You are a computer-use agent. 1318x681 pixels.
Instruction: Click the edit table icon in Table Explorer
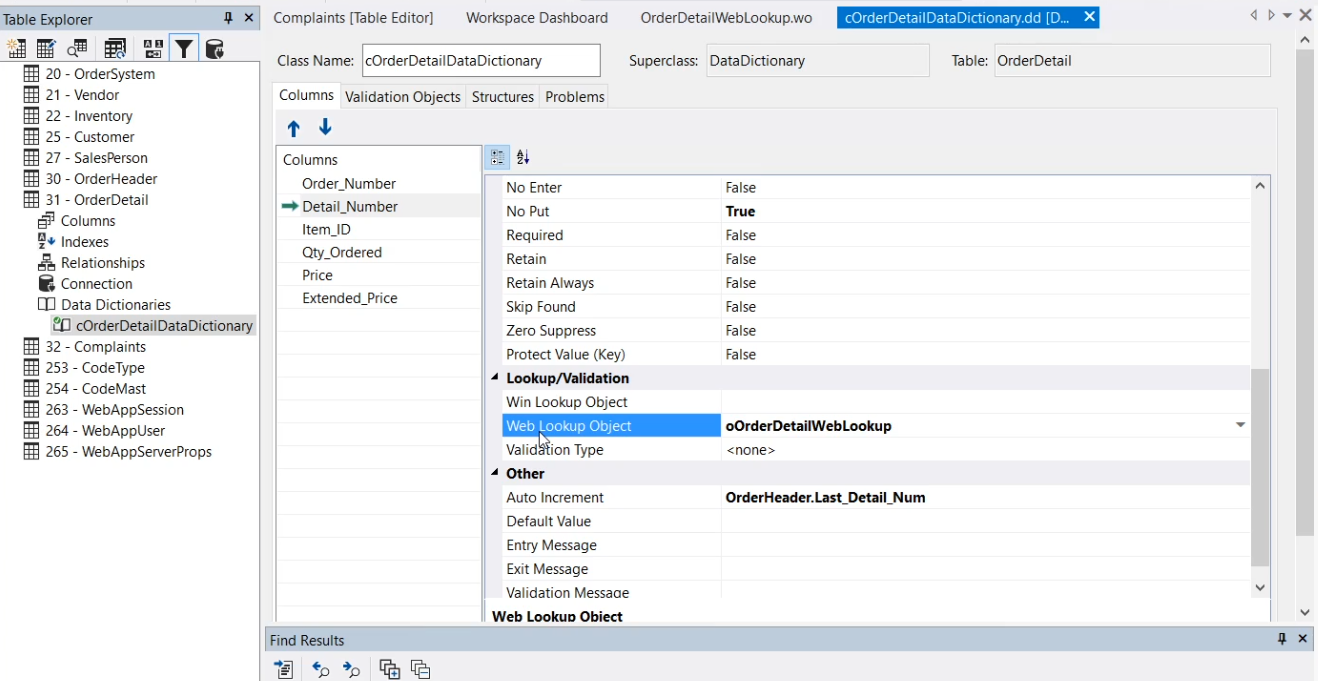tap(46, 49)
